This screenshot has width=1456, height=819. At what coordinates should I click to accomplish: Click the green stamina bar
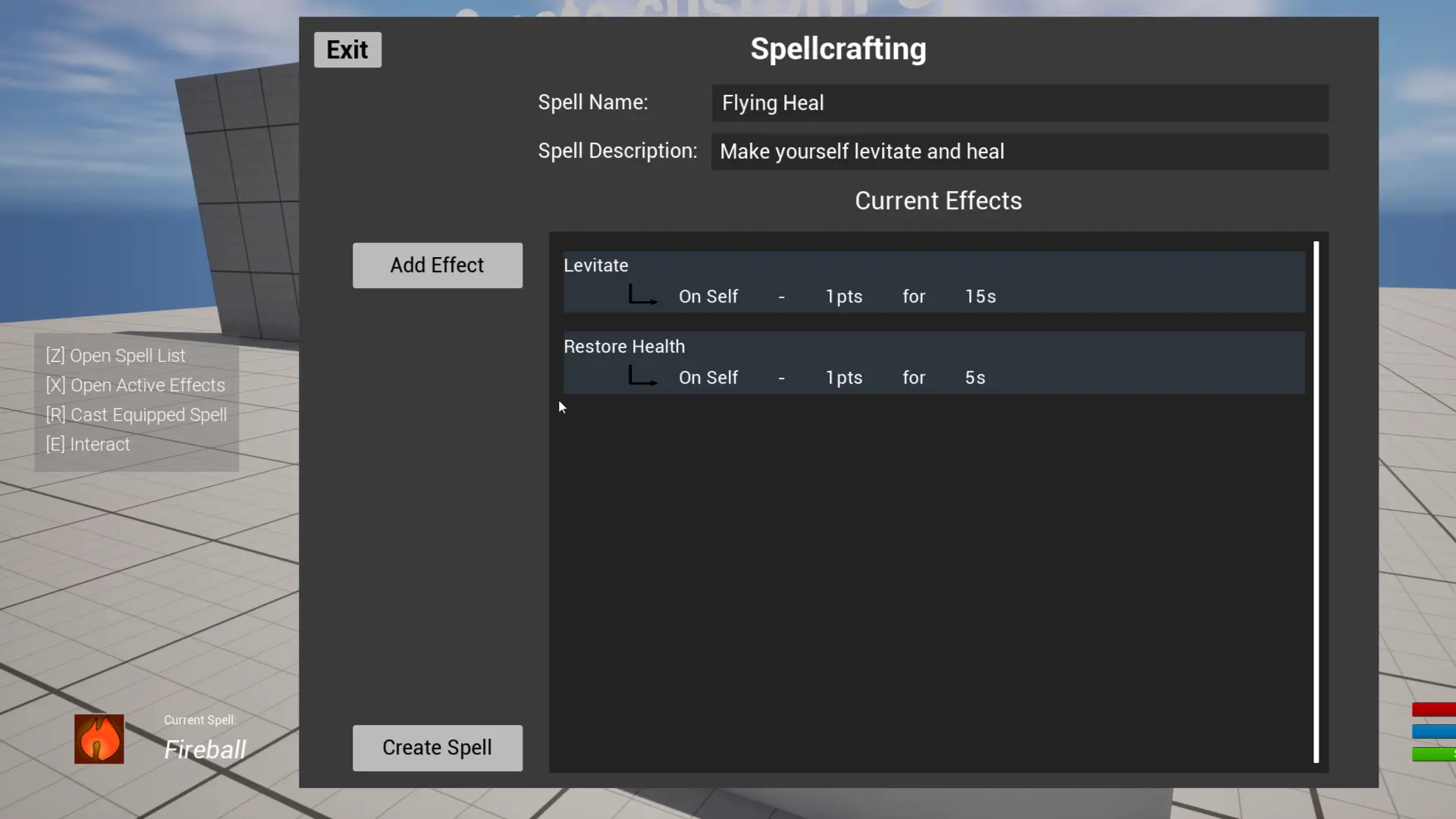tap(1433, 754)
